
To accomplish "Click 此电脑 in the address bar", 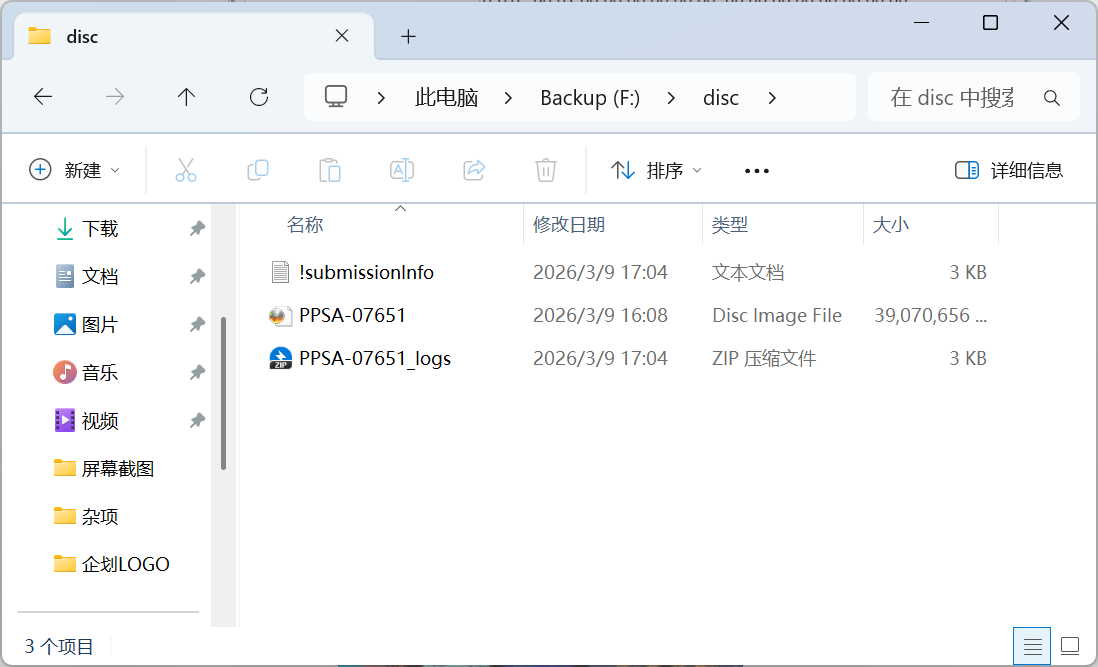I will [447, 97].
